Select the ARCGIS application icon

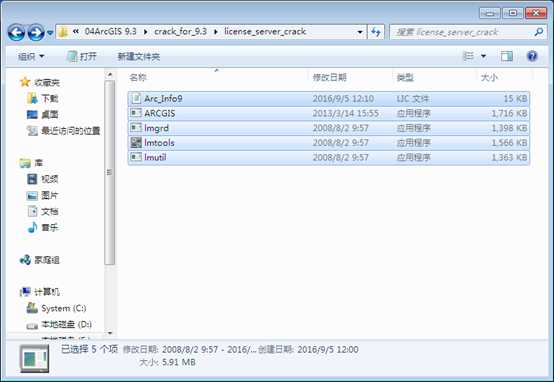(x=136, y=113)
